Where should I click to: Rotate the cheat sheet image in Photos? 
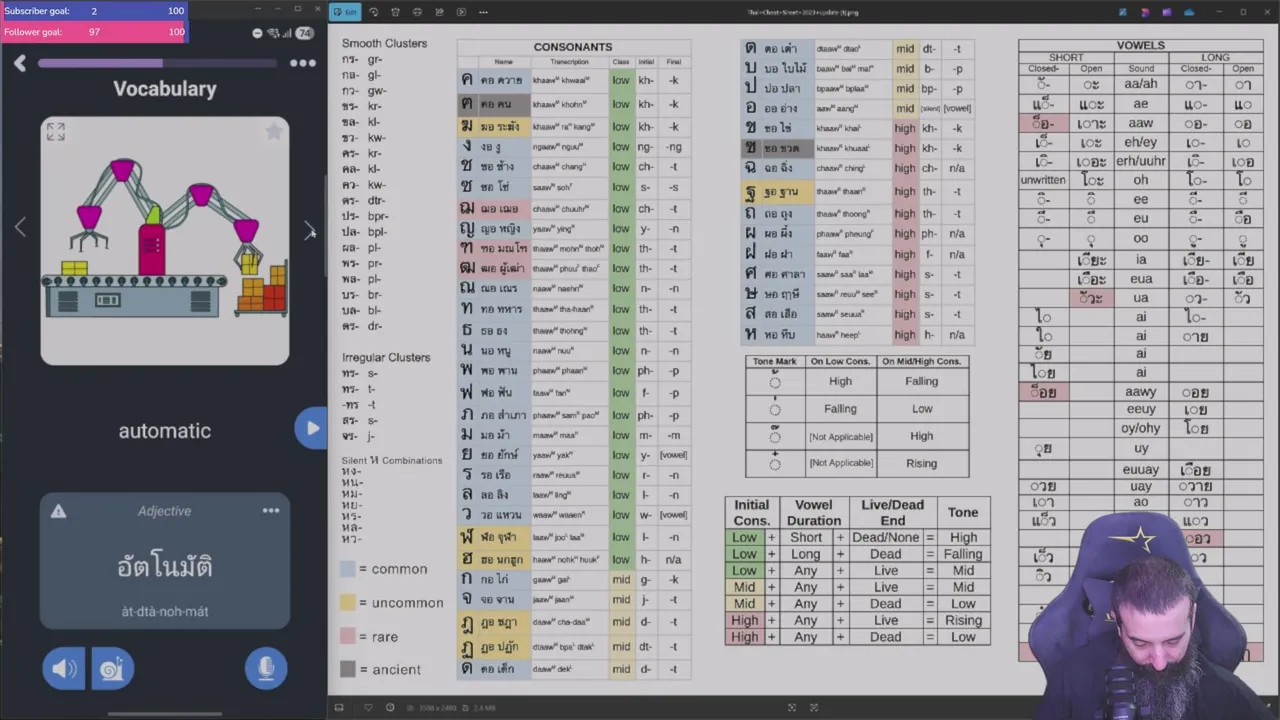(x=374, y=12)
